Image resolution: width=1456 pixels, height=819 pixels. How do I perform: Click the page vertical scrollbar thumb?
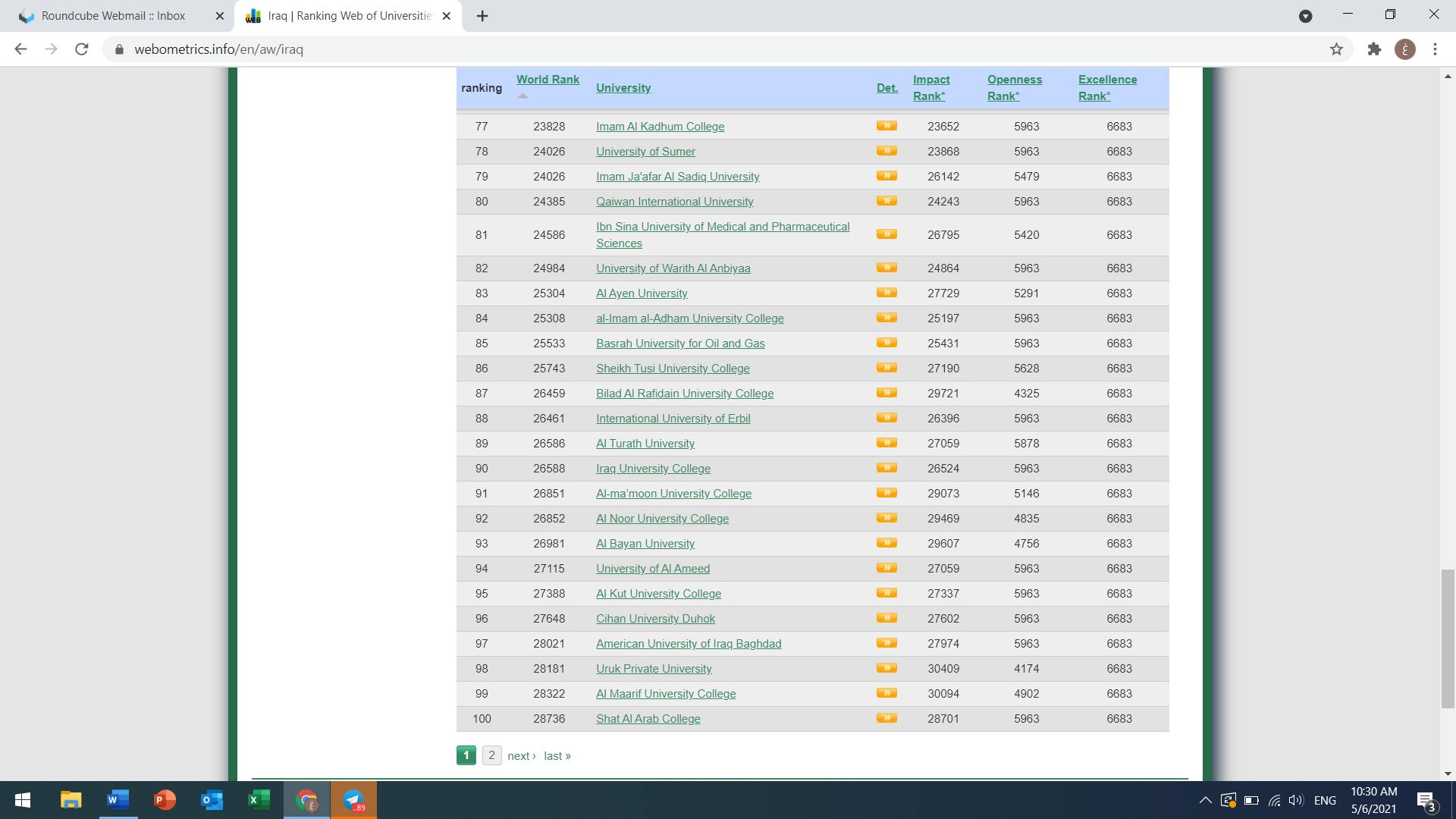coord(1448,637)
